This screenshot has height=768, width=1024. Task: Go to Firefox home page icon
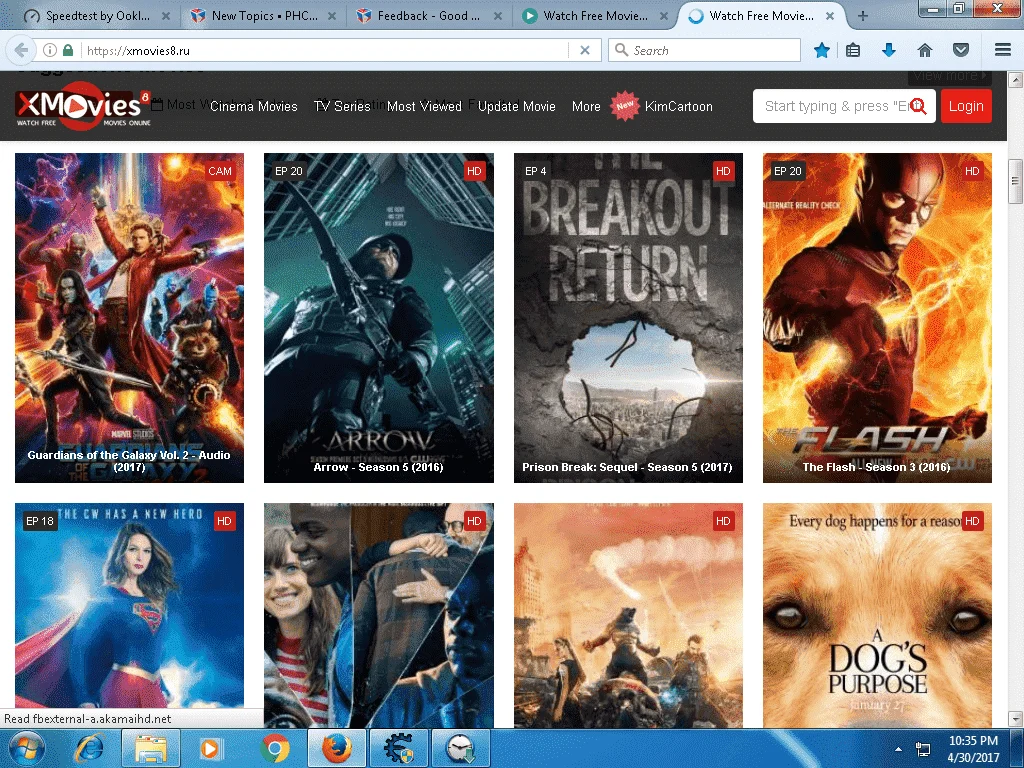tap(925, 50)
